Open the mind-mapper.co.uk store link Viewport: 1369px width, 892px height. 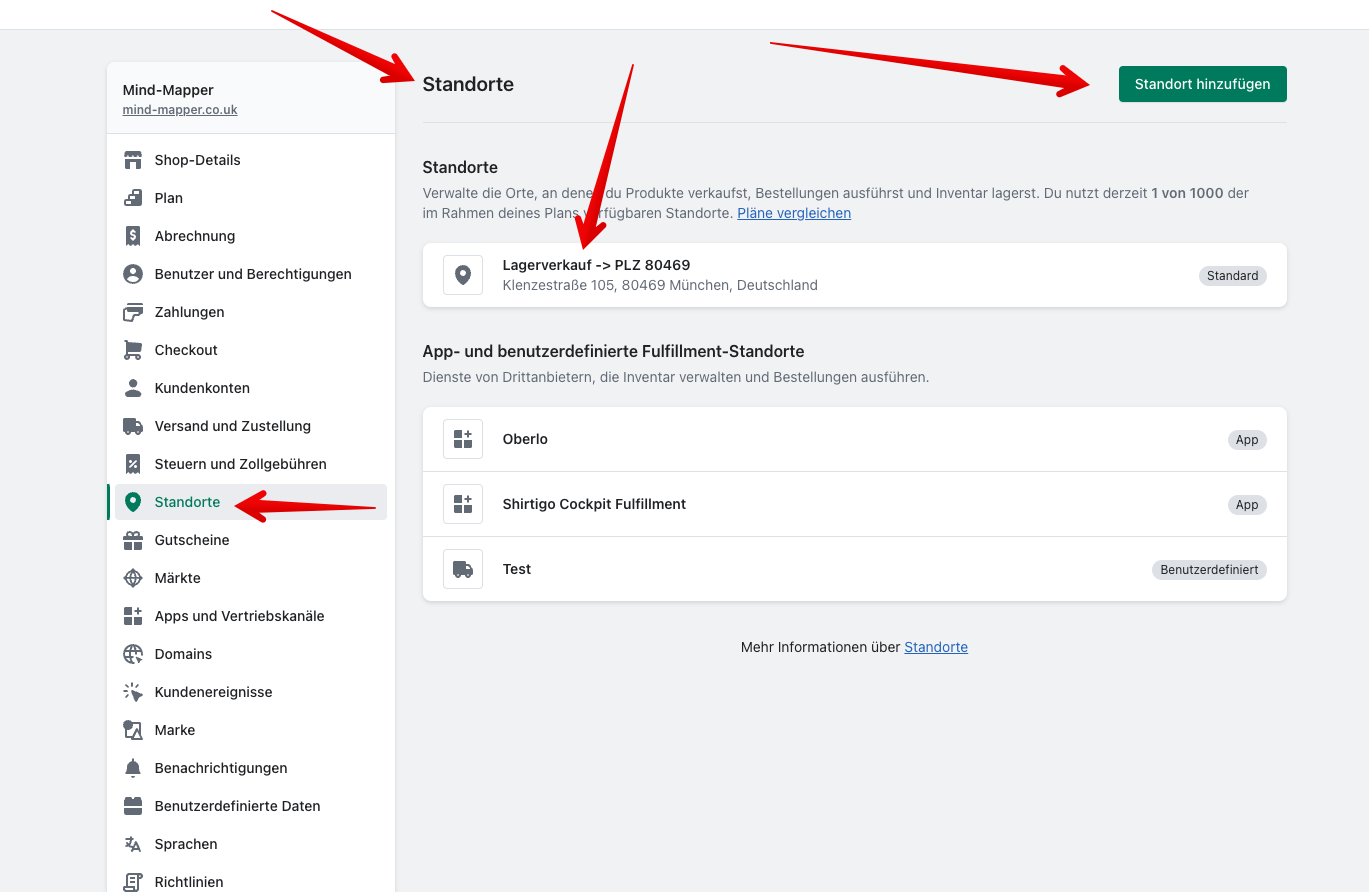coord(180,110)
